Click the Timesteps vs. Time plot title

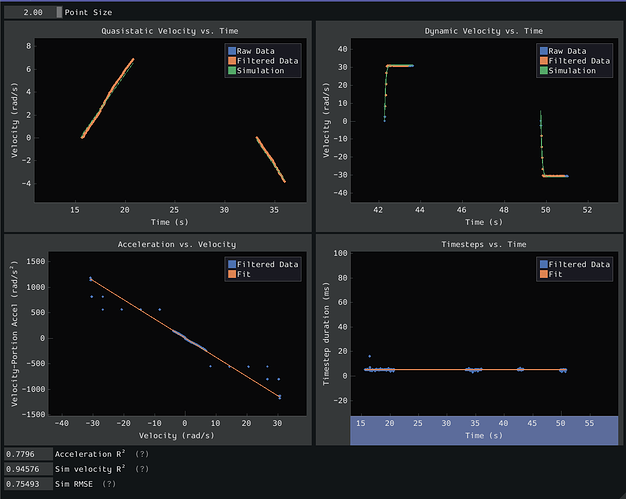click(x=483, y=244)
